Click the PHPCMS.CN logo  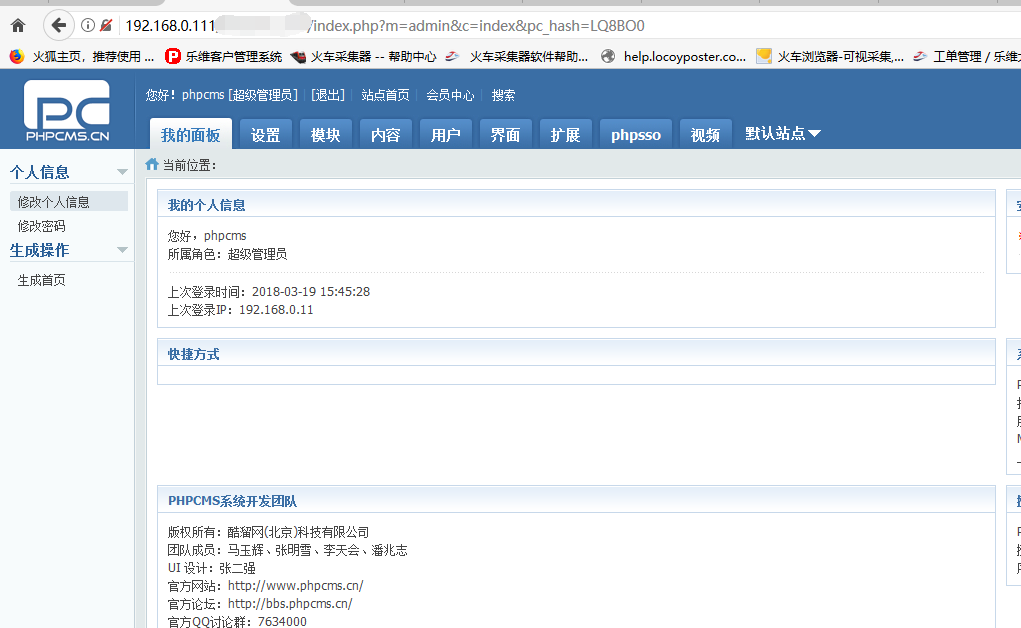(x=67, y=109)
